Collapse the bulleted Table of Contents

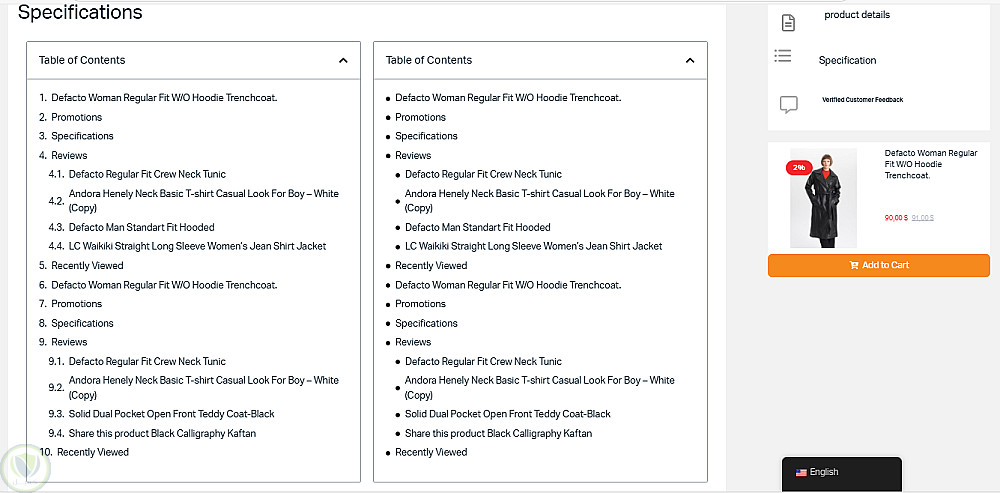click(690, 61)
